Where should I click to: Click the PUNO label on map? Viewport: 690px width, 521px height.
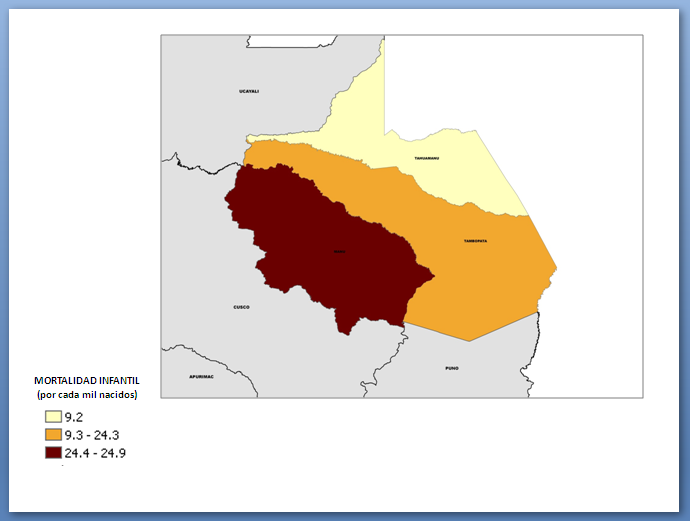point(452,368)
